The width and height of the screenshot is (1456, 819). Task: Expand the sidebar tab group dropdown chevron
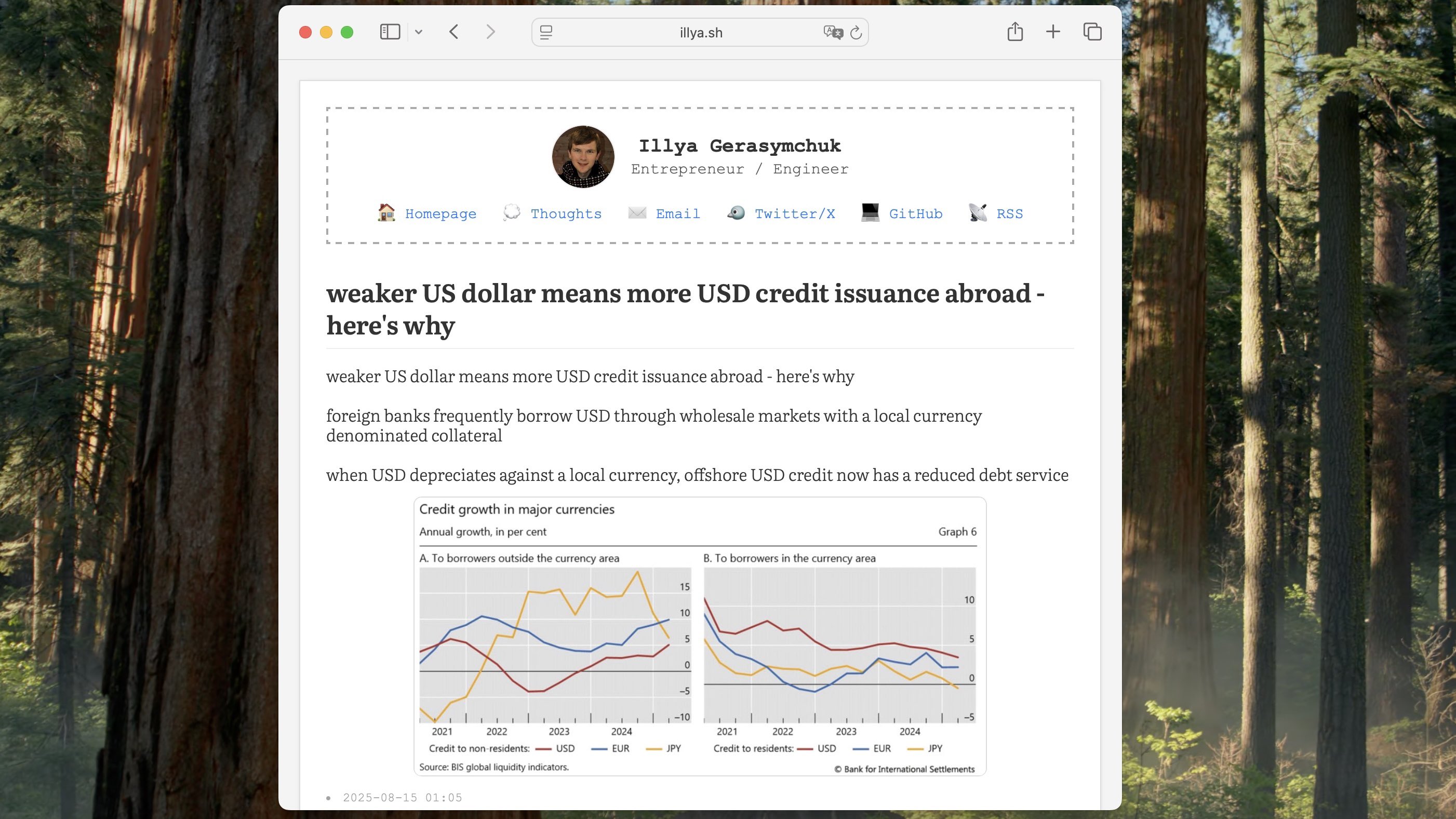click(x=418, y=32)
